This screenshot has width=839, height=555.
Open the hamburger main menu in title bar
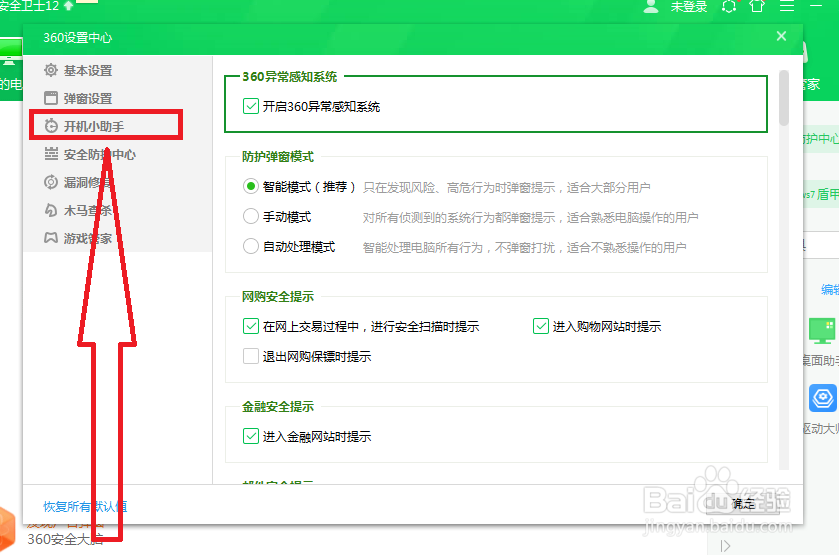tap(787, 6)
